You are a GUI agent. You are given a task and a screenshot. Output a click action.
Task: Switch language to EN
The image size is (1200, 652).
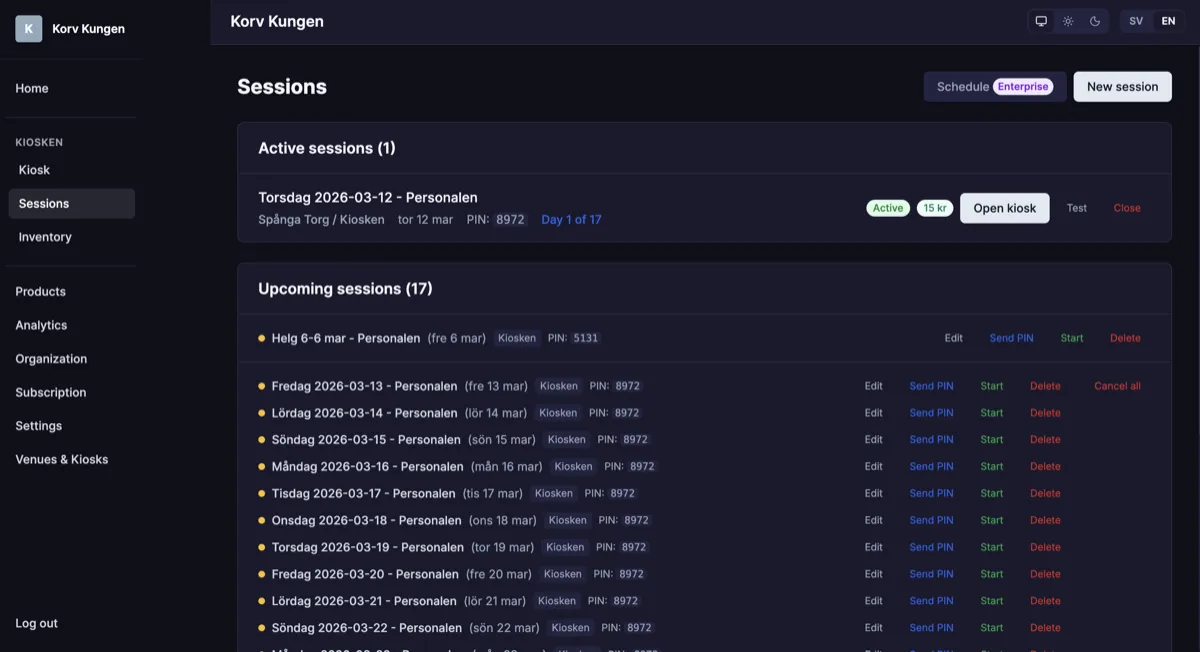point(1168,21)
